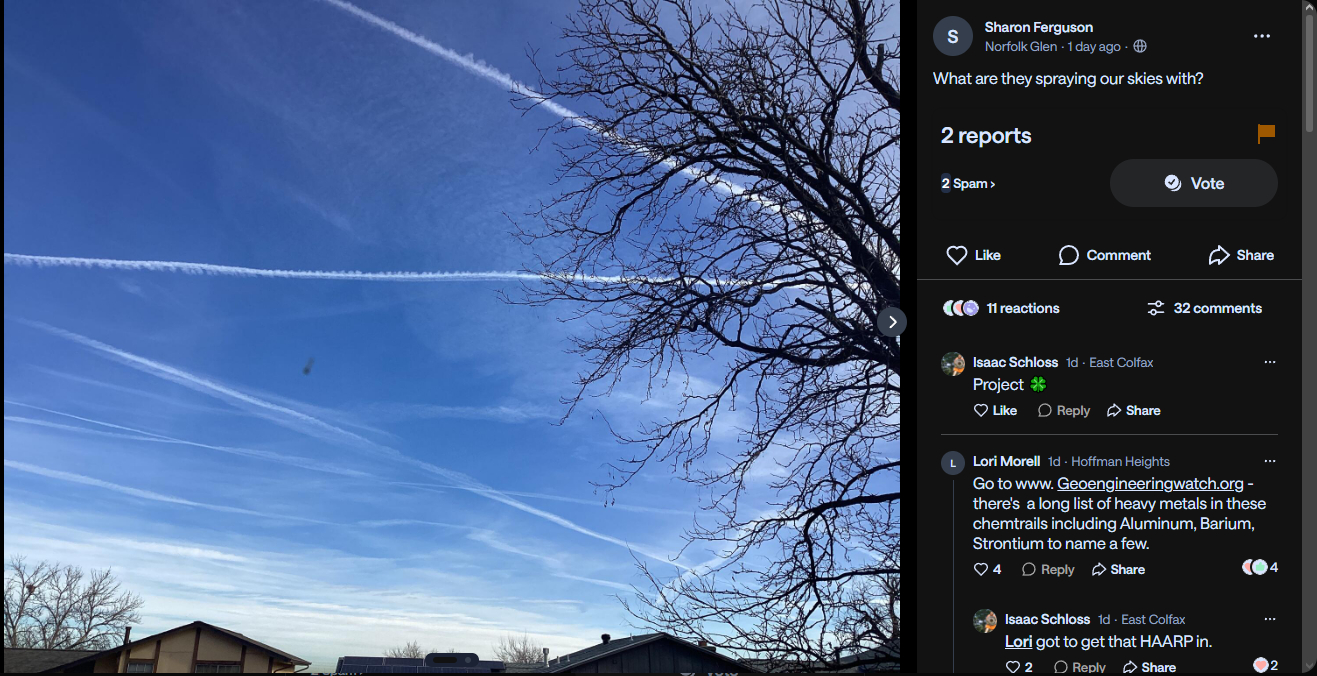The image size is (1317, 676).
Task: Click the orange report flag icon
Action: pos(1266,134)
